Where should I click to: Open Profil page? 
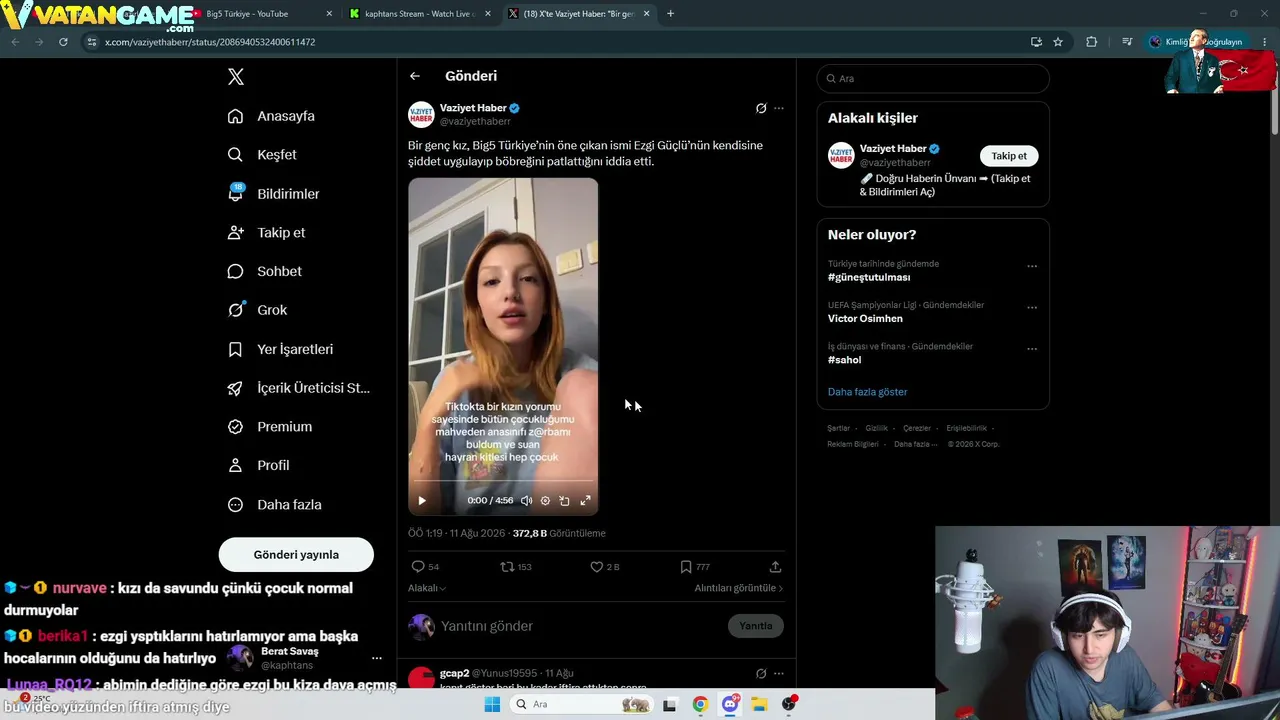(x=258, y=465)
